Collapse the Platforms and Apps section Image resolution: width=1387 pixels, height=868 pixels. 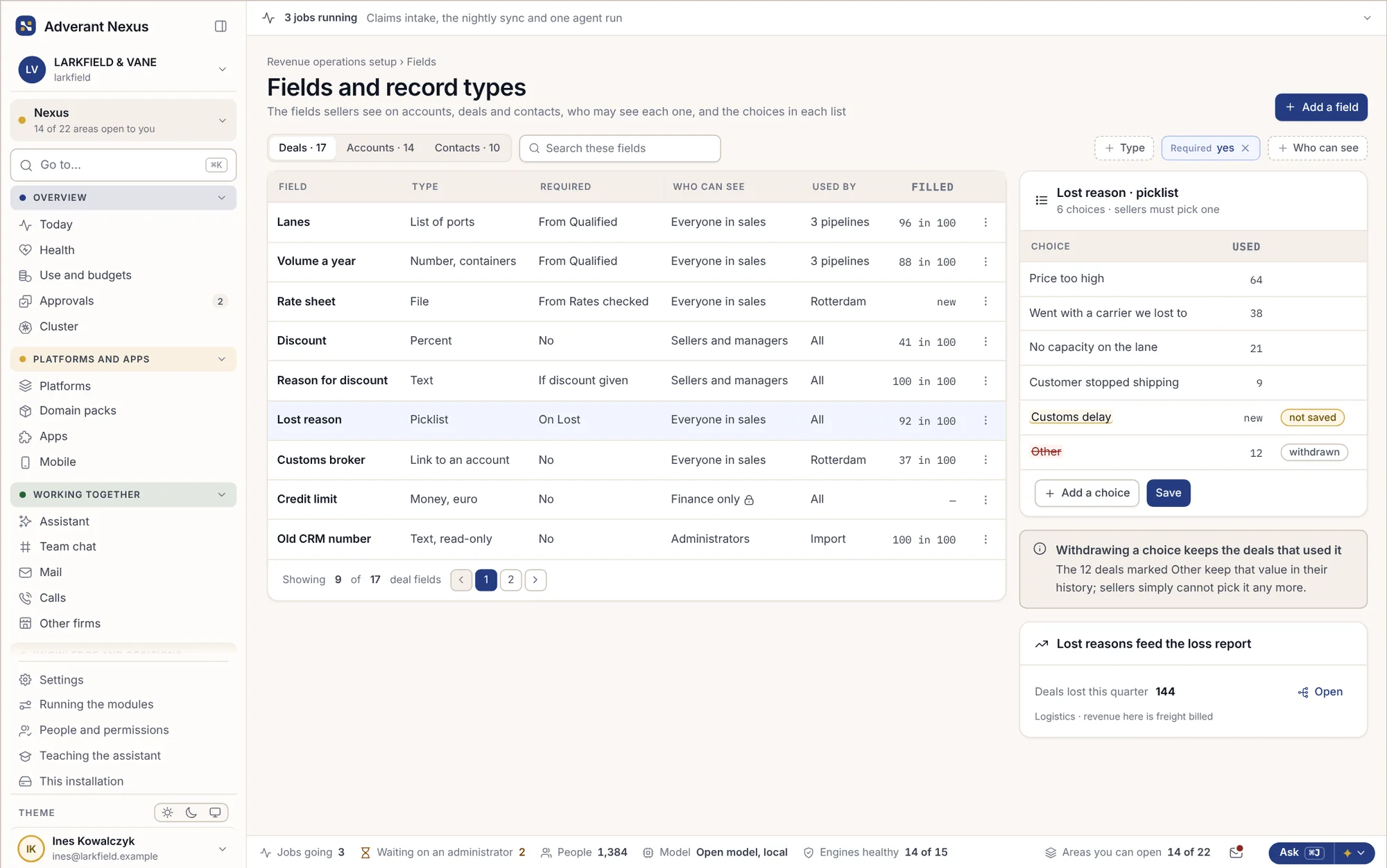pos(123,359)
